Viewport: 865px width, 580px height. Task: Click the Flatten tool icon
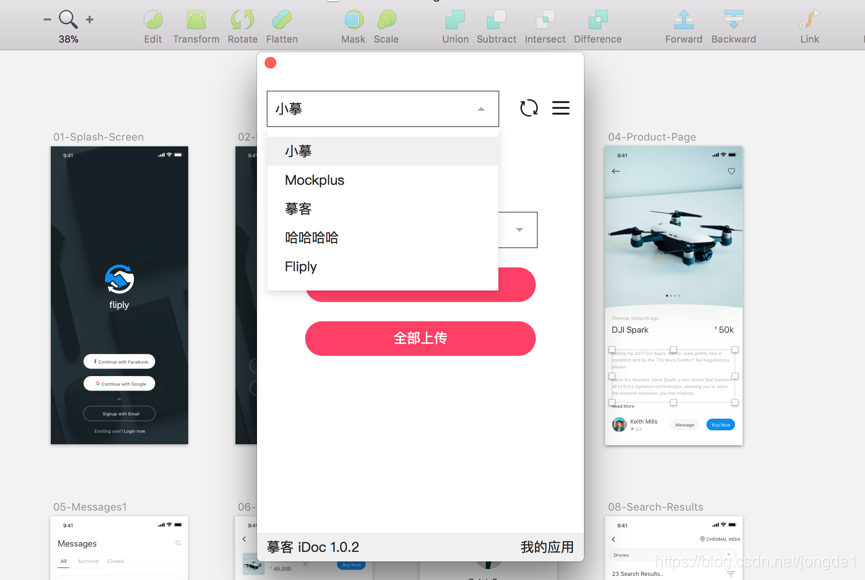click(x=282, y=20)
